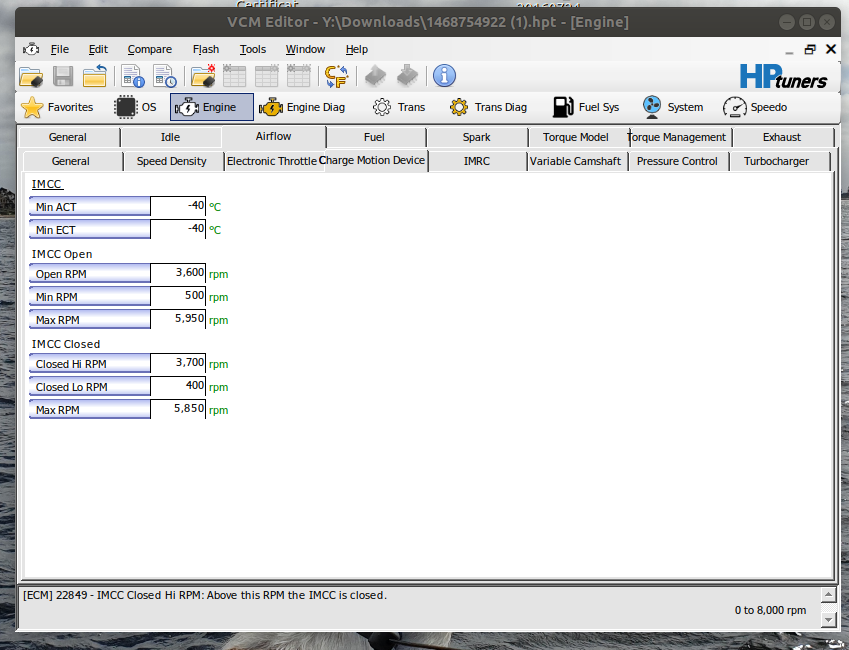The height and width of the screenshot is (650, 849).
Task: Click the open file folder icon
Action: click(x=31, y=76)
